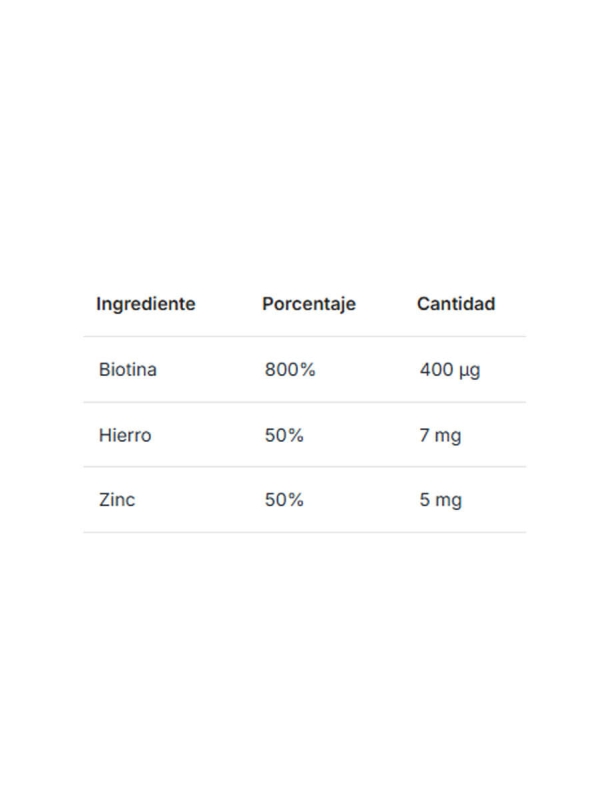
Task: Click the mg unit in Hierro's quantity
Action: (x=449, y=436)
